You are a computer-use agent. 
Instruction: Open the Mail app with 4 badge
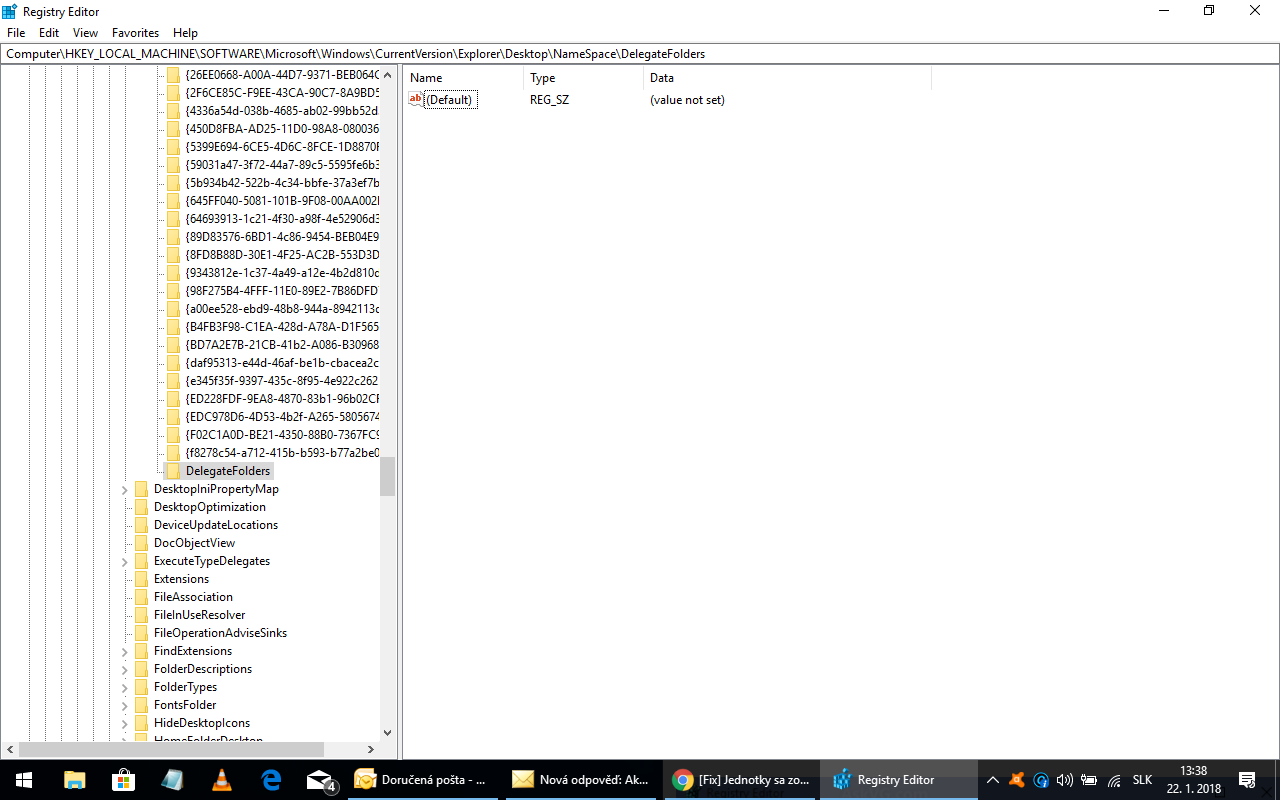coord(320,780)
